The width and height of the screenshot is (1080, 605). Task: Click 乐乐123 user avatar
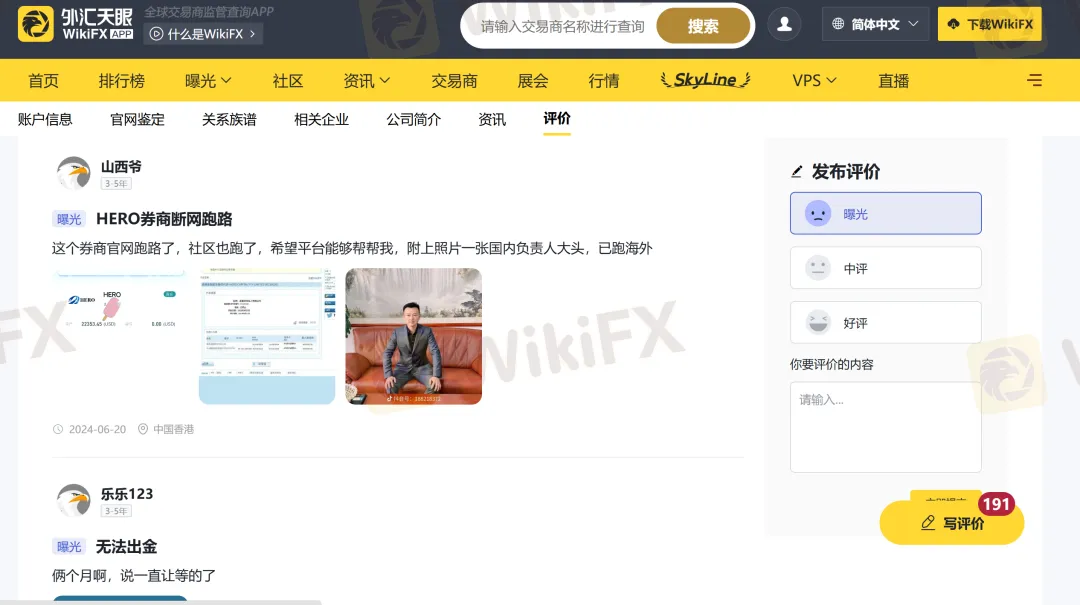click(x=74, y=500)
